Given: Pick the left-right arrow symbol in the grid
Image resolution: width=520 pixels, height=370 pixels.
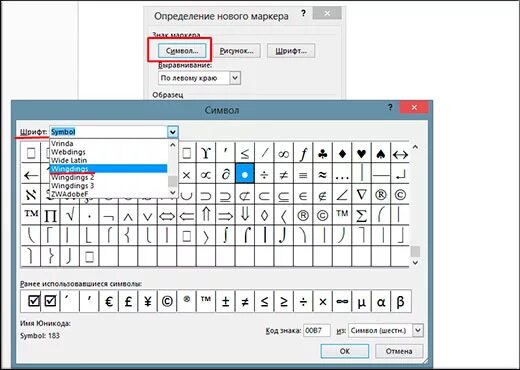Looking at the screenshot, I should 400,154.
